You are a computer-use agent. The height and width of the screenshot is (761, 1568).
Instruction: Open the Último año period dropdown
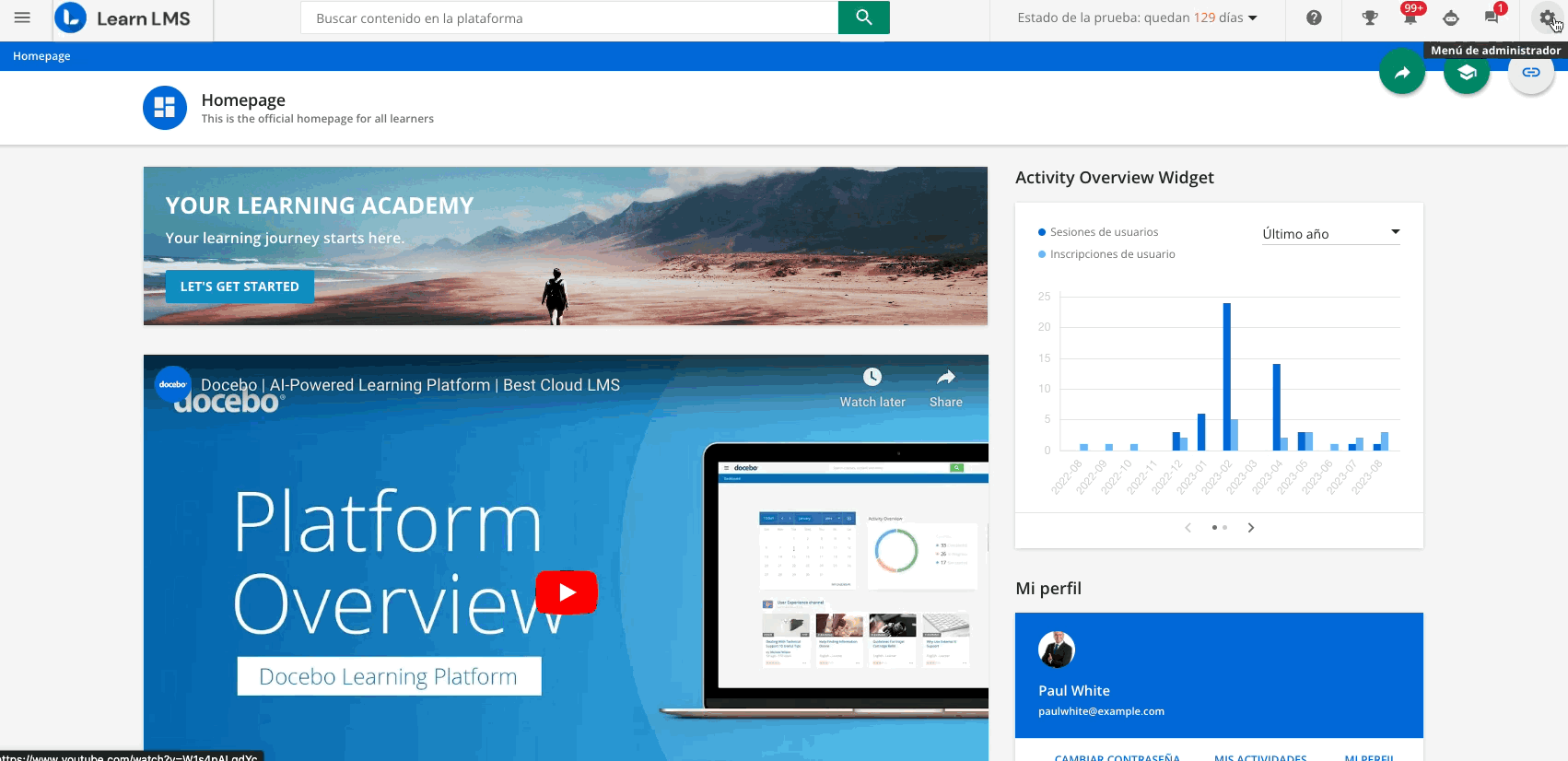[x=1330, y=234]
